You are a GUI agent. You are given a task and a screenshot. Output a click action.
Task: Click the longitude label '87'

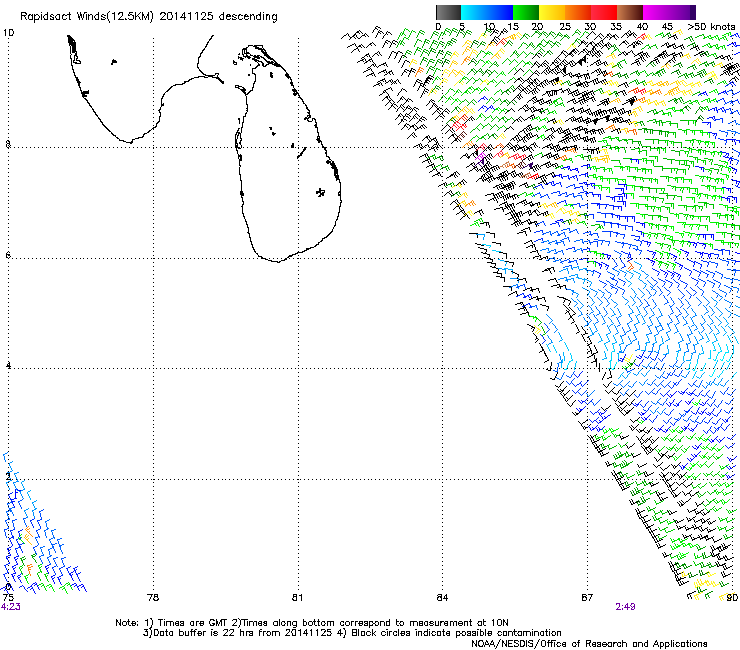[587, 598]
